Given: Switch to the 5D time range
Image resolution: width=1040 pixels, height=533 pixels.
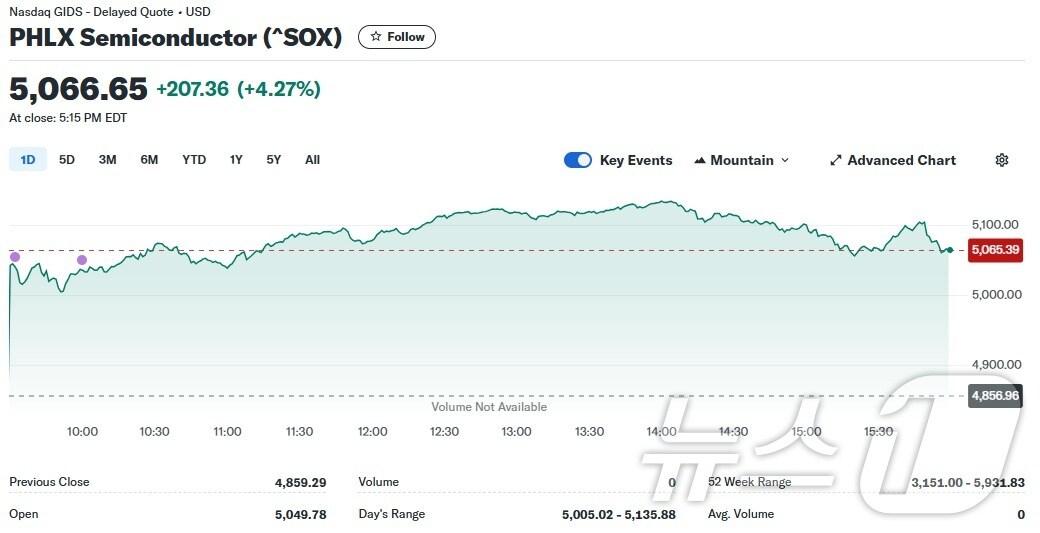Looking at the screenshot, I should pyautogui.click(x=67, y=159).
